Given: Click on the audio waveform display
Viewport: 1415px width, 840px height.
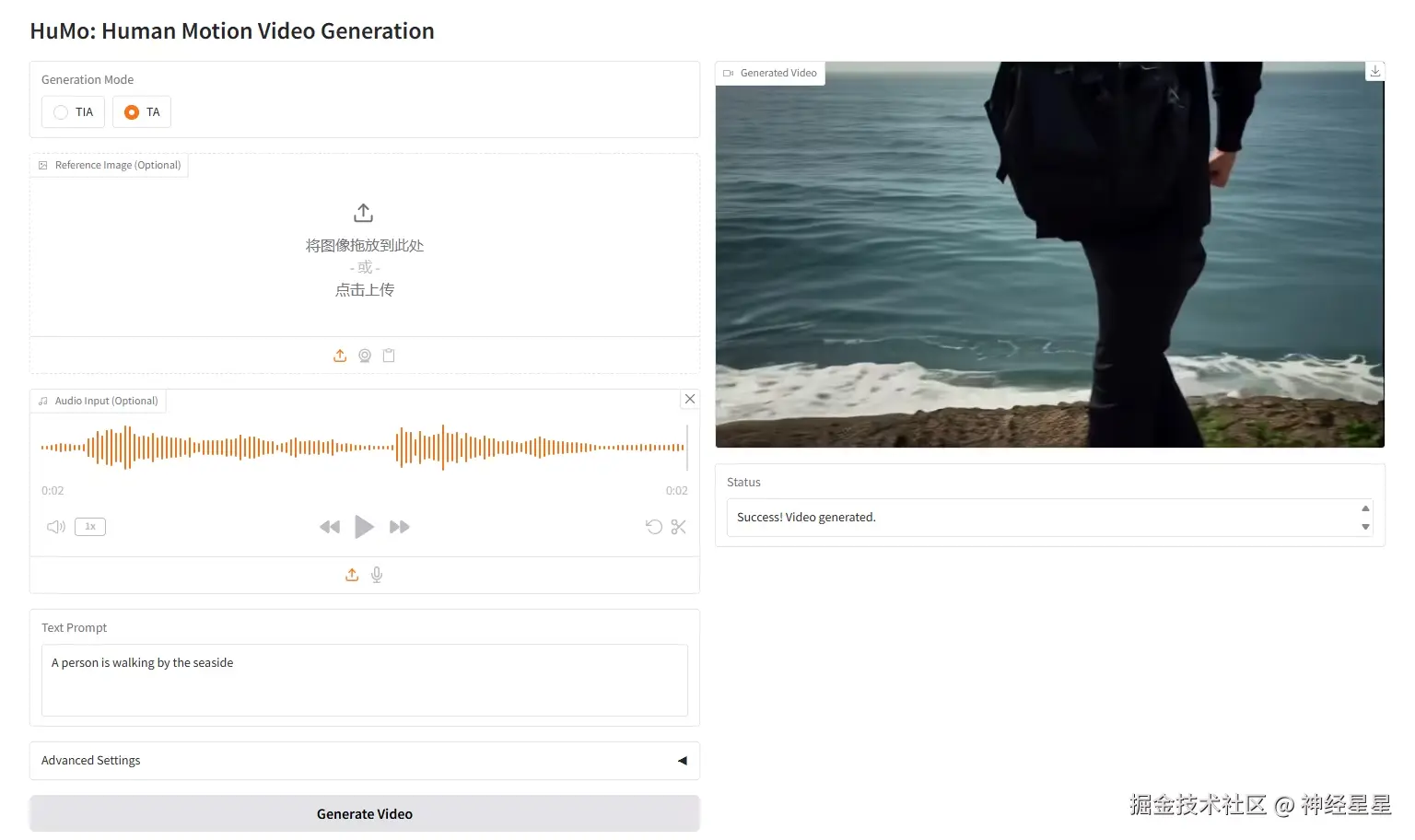Looking at the screenshot, I should pos(363,448).
